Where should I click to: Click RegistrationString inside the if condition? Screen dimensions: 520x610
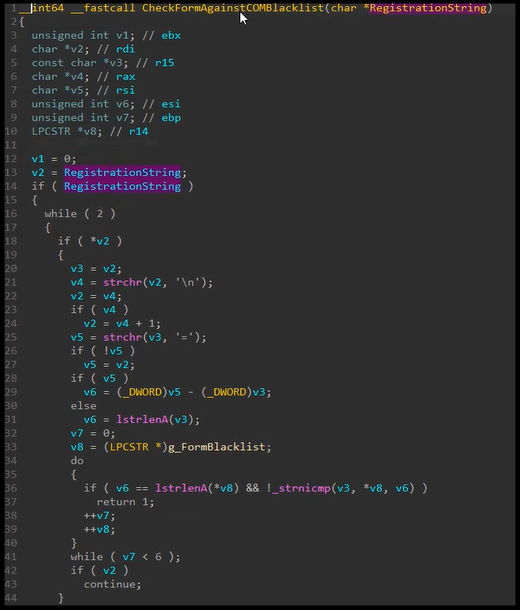pos(122,186)
